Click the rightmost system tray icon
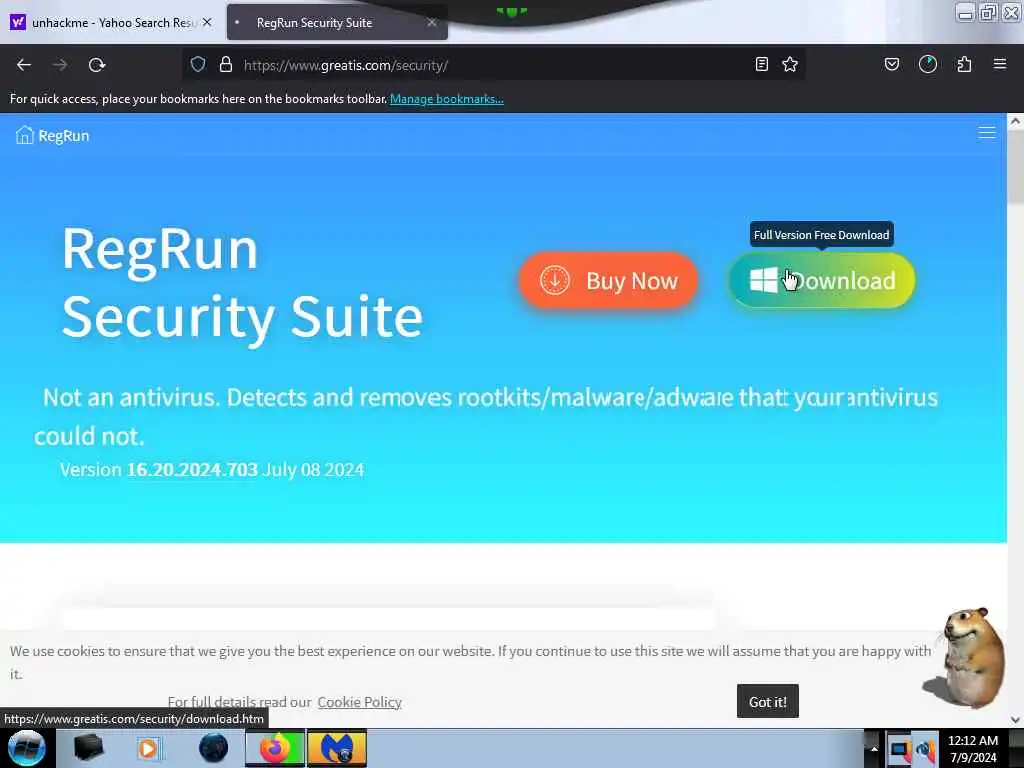Image resolution: width=1024 pixels, height=768 pixels. 925,749
